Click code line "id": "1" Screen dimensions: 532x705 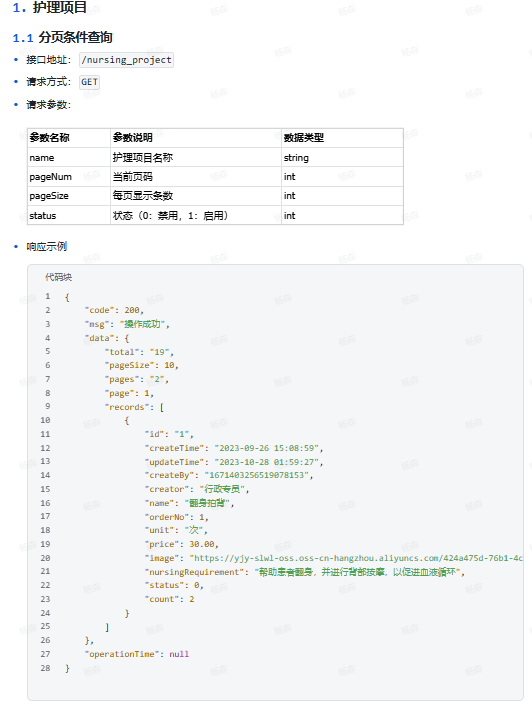click(x=169, y=434)
